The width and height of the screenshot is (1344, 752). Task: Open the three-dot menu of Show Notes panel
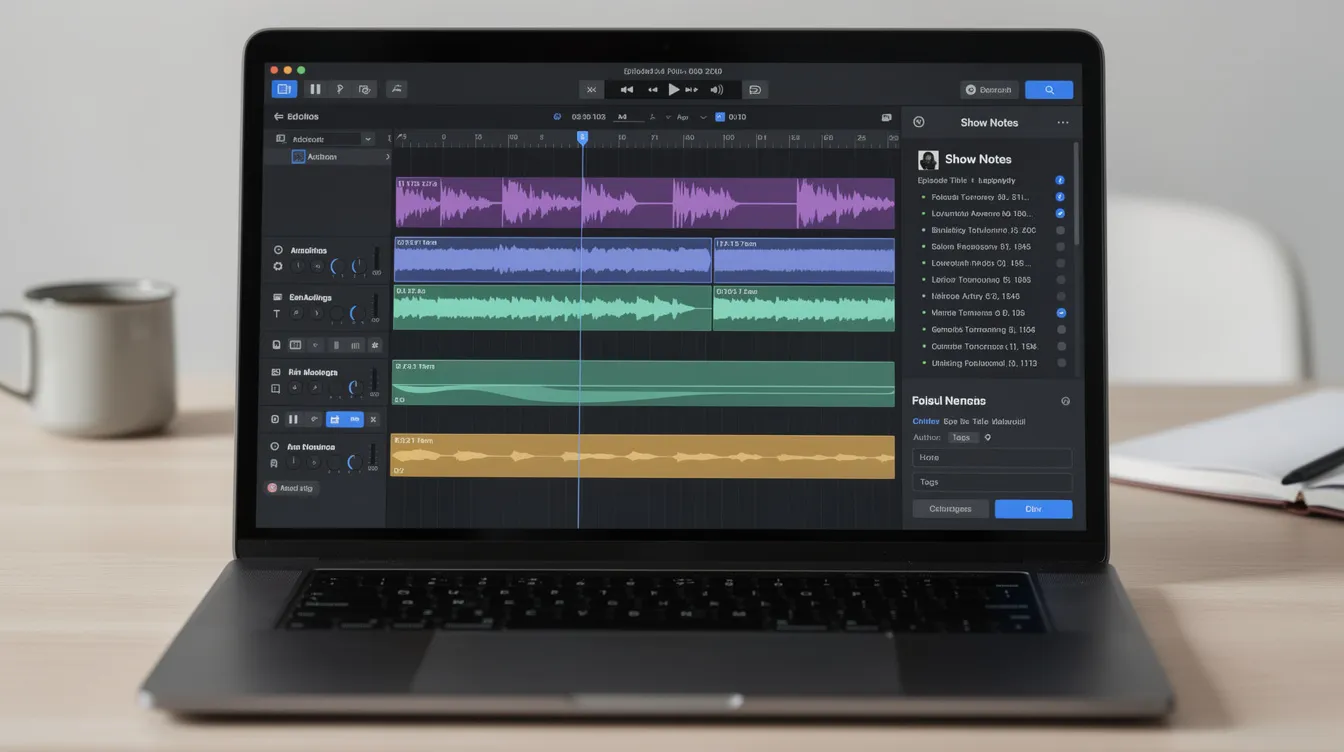(x=1062, y=123)
